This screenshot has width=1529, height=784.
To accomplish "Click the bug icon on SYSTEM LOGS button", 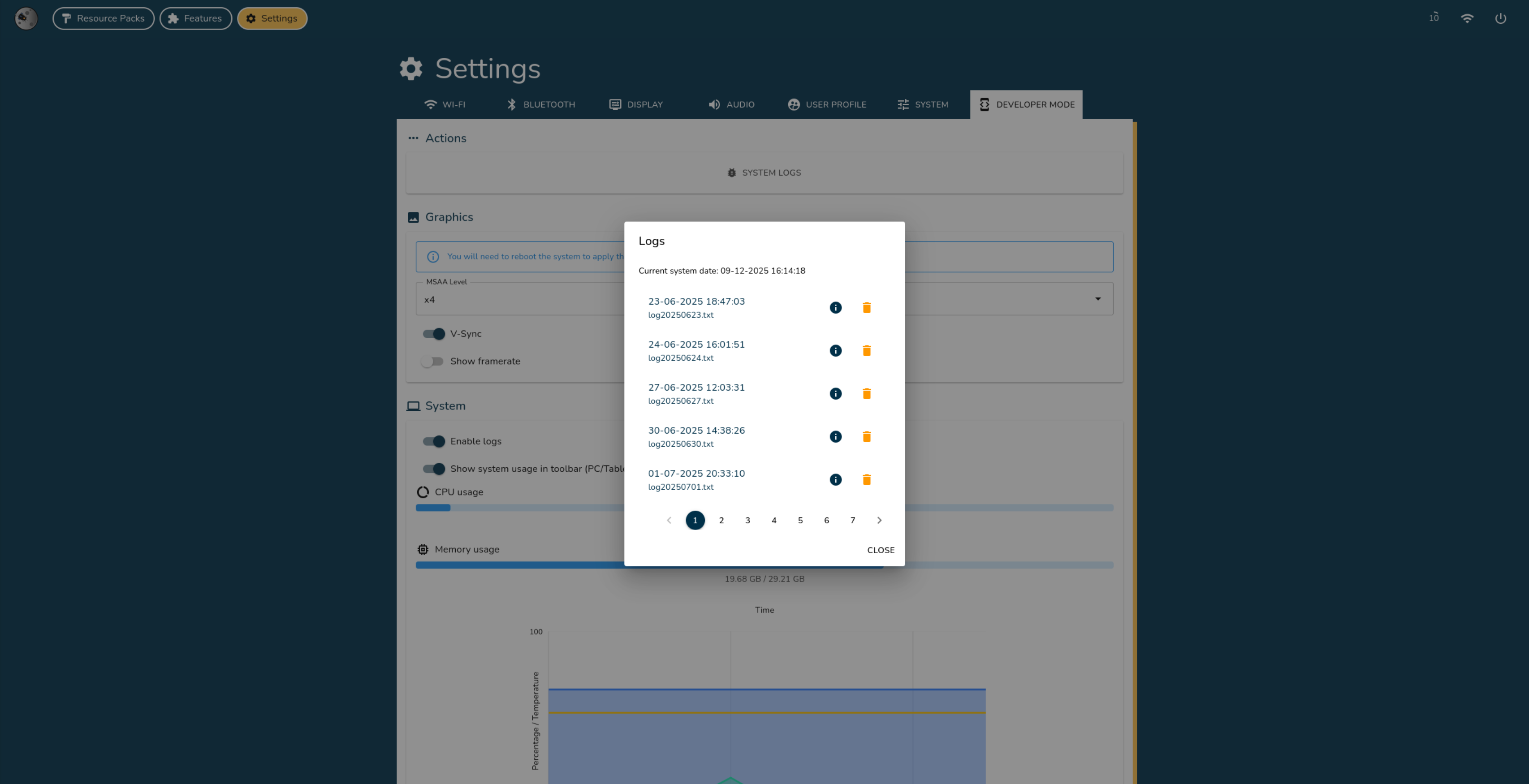I will [x=731, y=173].
